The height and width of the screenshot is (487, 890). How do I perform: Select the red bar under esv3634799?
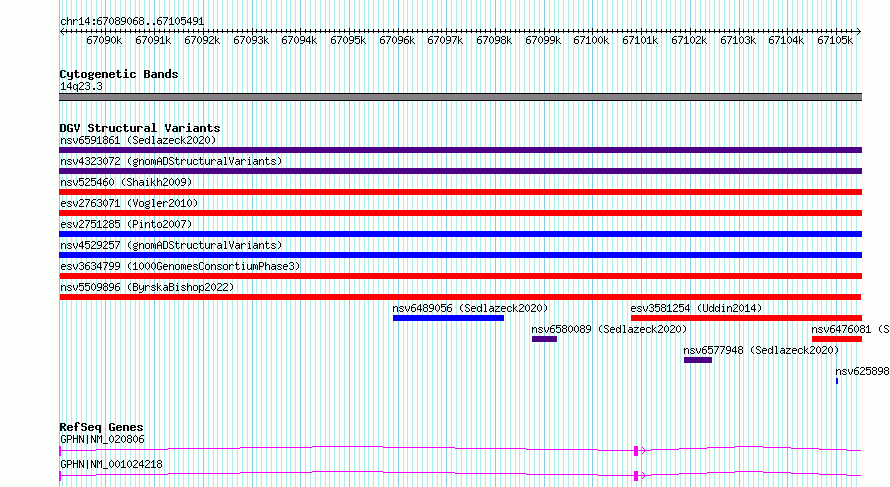(x=460, y=276)
